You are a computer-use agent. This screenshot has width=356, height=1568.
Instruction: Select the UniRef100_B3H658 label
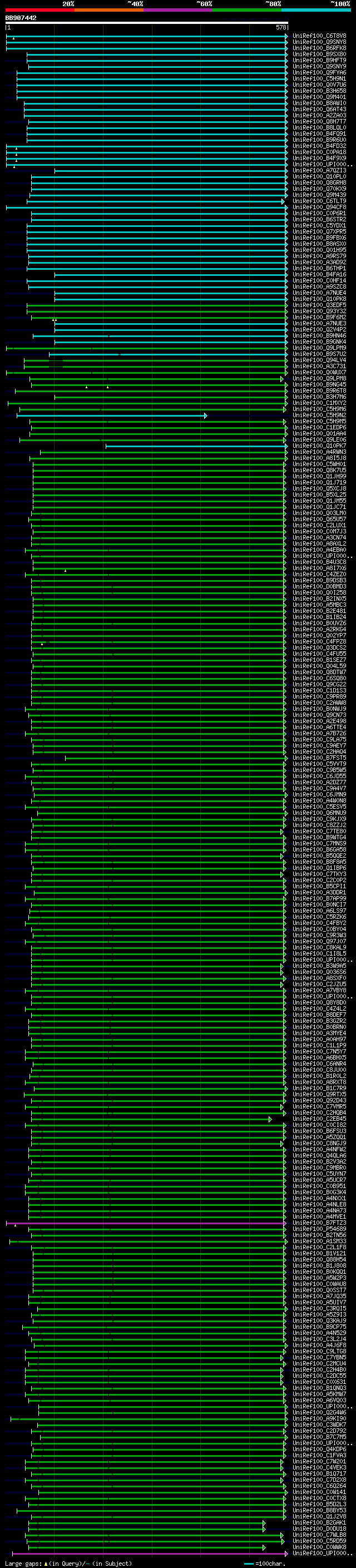[x=319, y=91]
